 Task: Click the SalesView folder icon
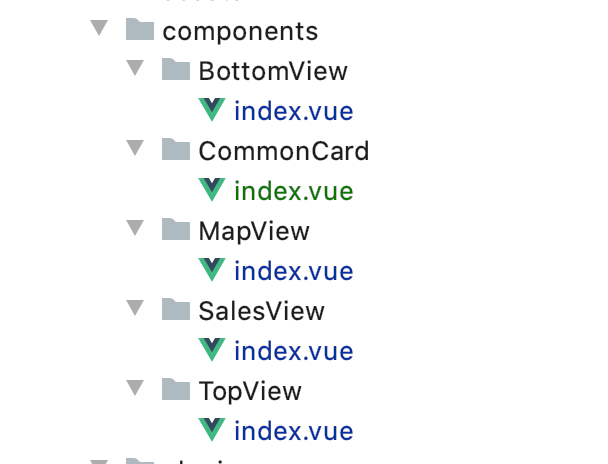coord(176,309)
